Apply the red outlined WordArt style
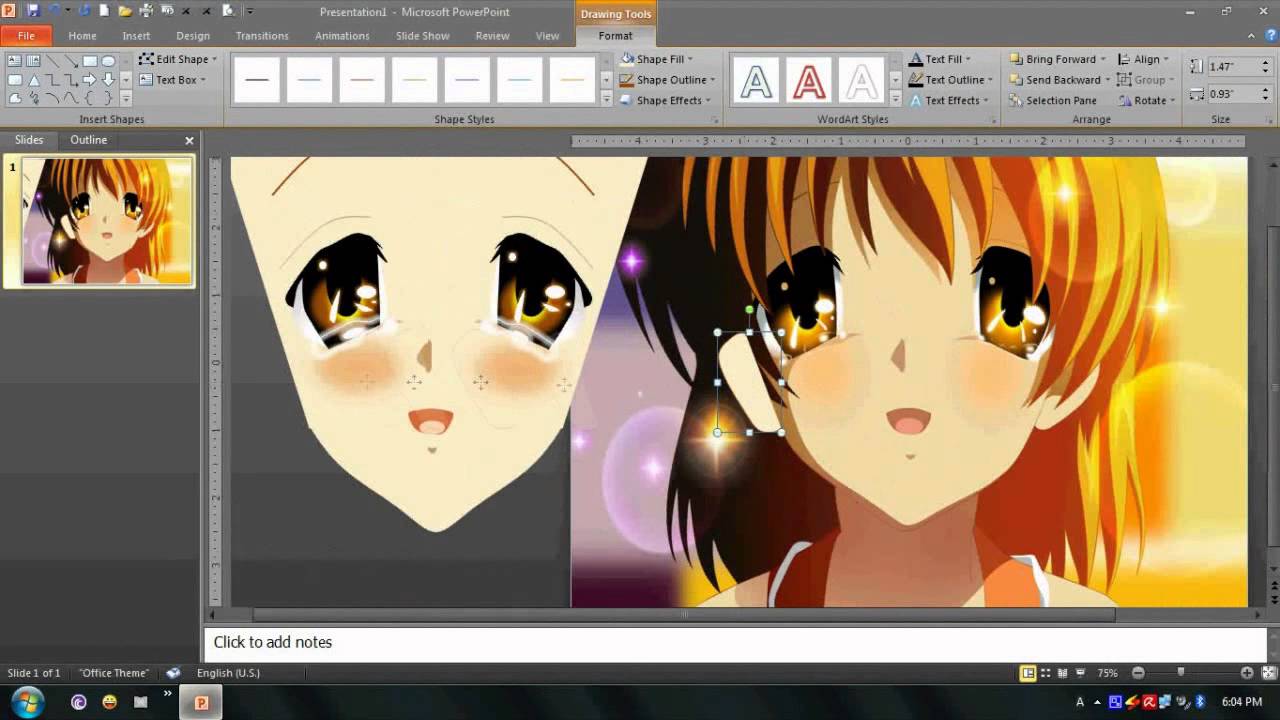 (x=808, y=80)
